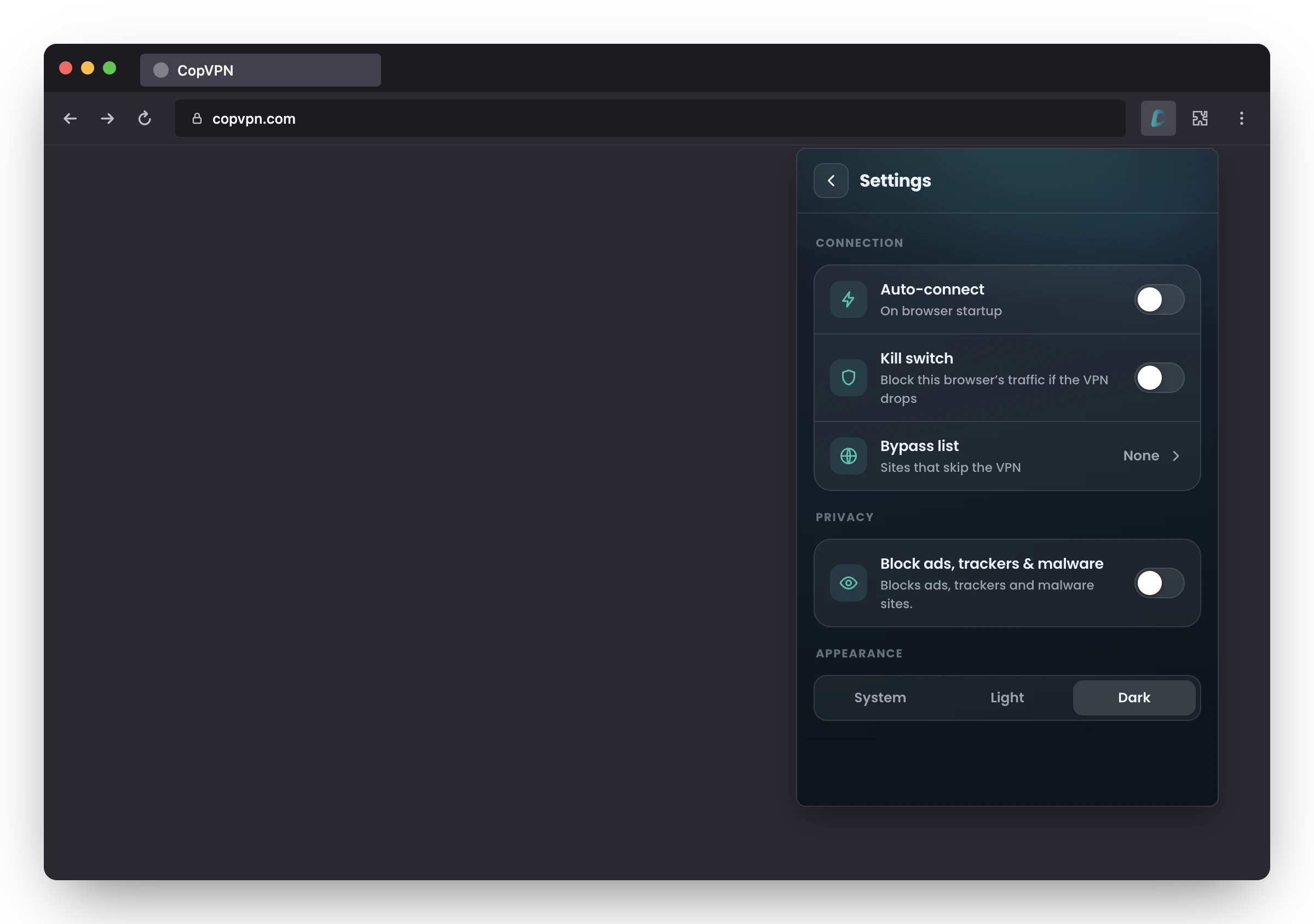Reload the page with the refresh icon

coord(144,118)
